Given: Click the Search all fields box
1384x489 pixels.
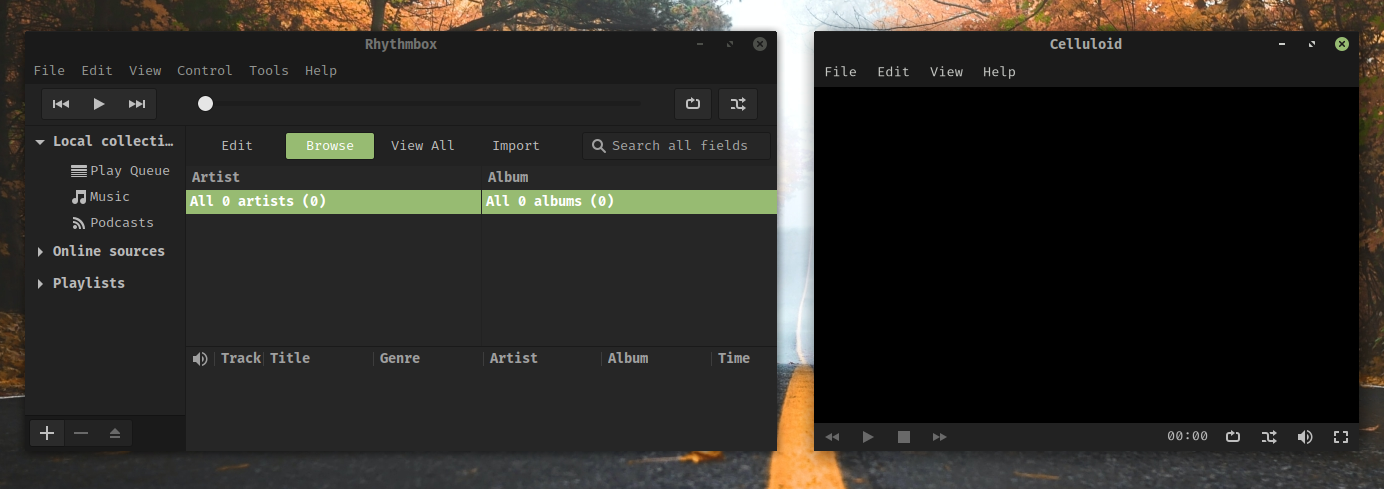Looking at the screenshot, I should tap(680, 146).
